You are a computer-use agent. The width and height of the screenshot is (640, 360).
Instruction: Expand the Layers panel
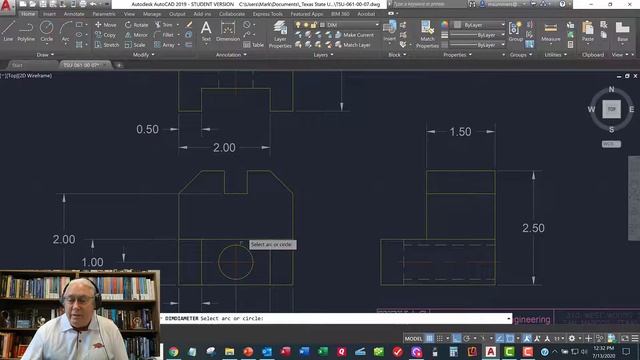pos(323,55)
